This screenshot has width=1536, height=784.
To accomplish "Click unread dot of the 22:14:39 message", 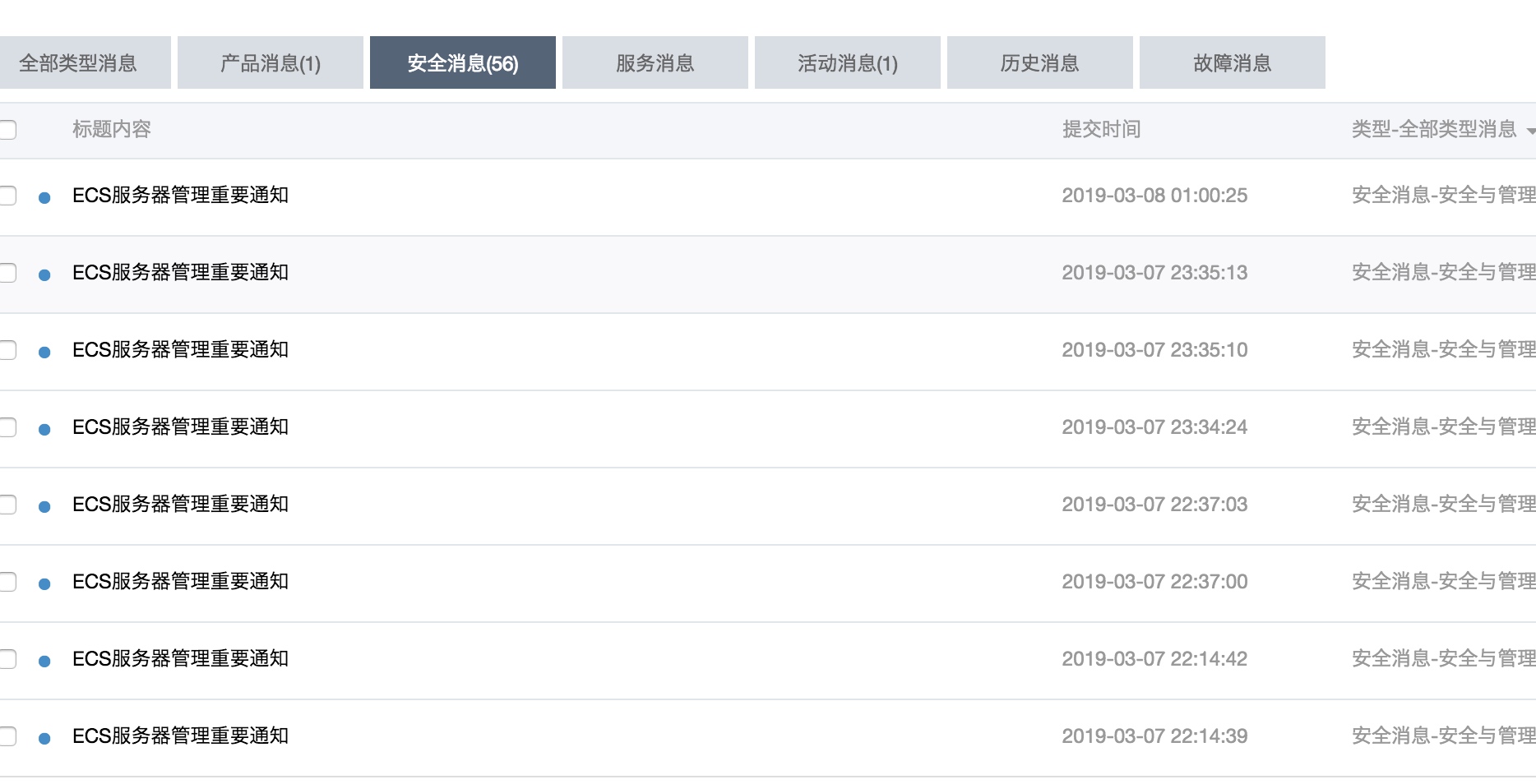I will pyautogui.click(x=44, y=738).
